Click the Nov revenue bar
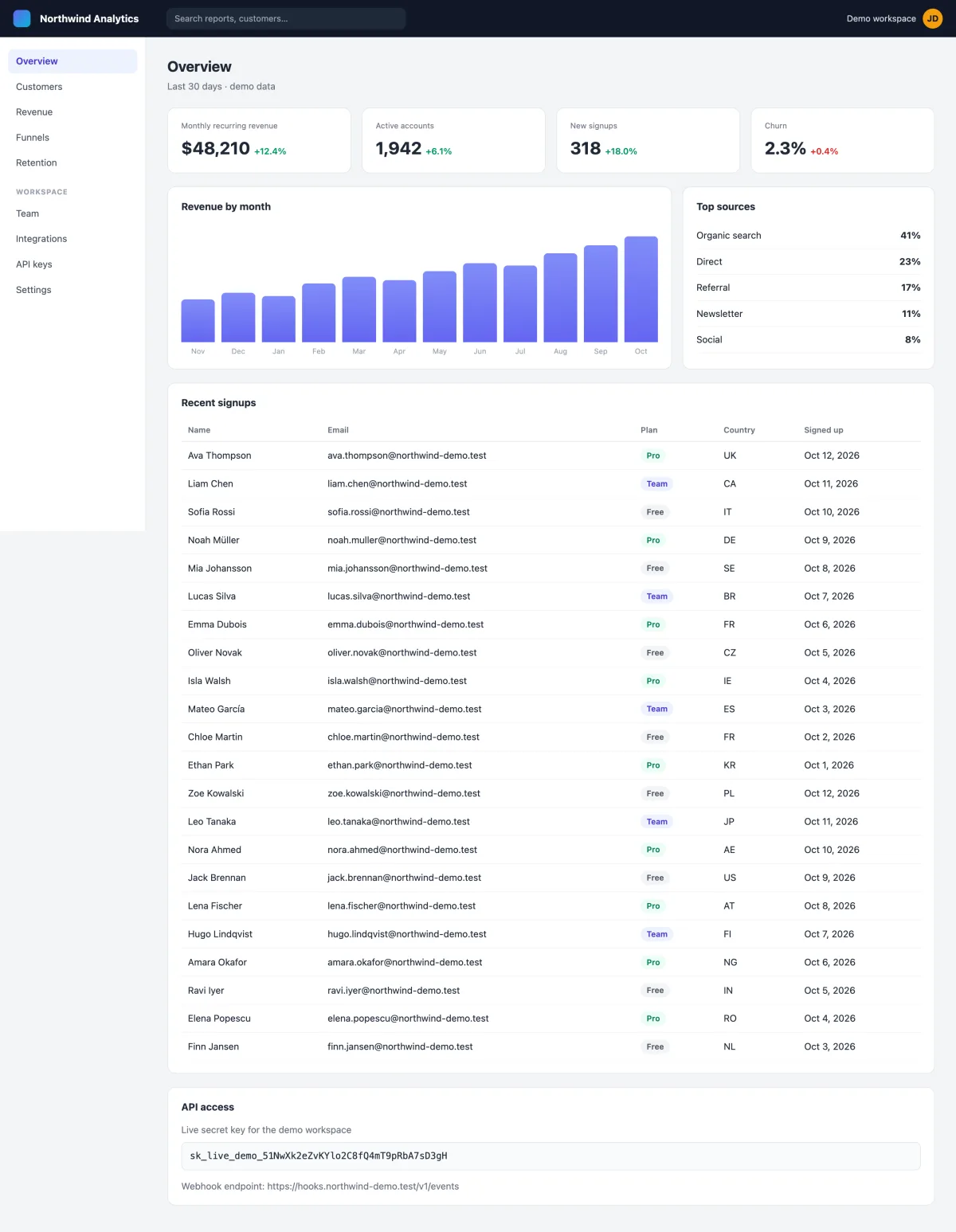The image size is (956, 1232). [x=198, y=321]
